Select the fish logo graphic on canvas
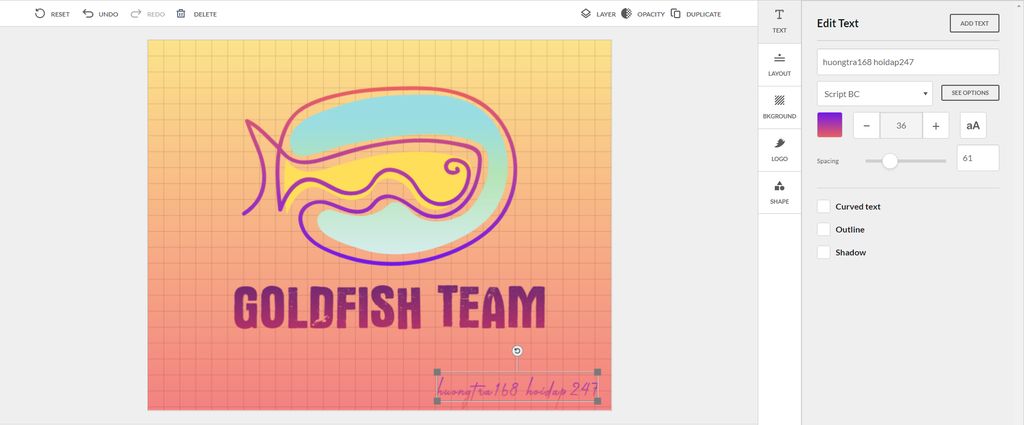This screenshot has width=1024, height=425. [x=379, y=175]
